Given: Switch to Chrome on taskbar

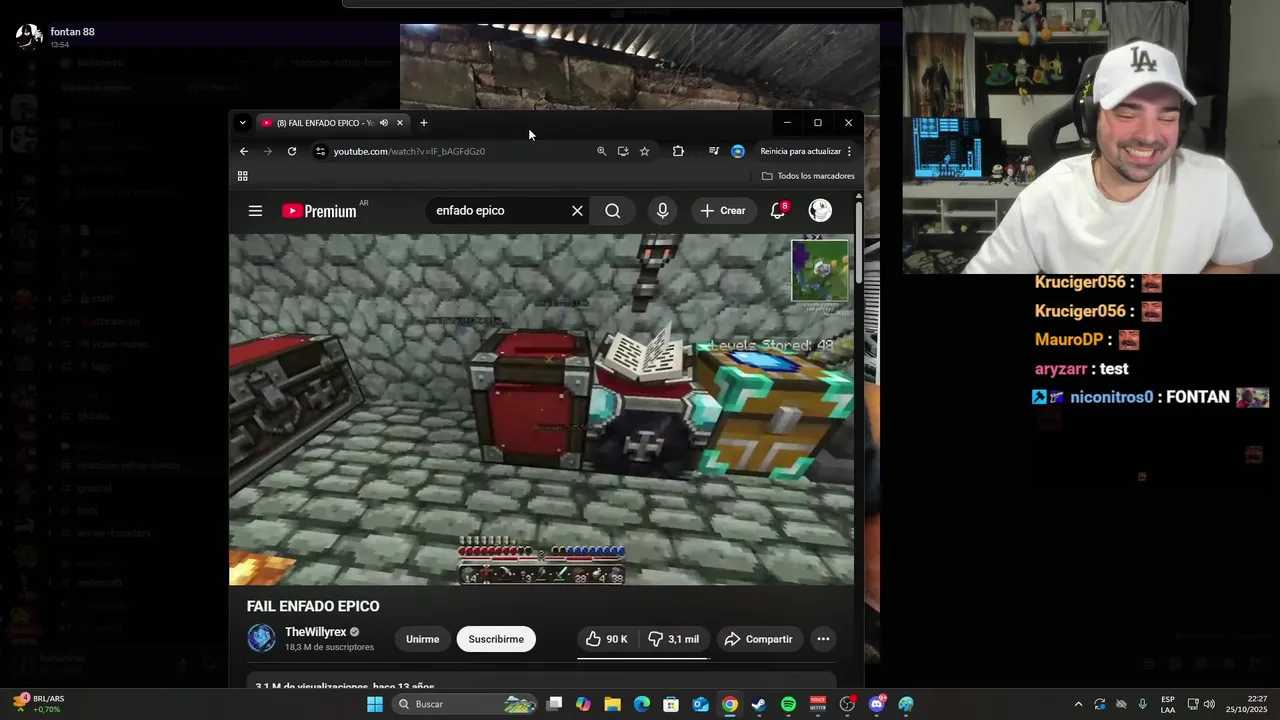Looking at the screenshot, I should pos(730,704).
